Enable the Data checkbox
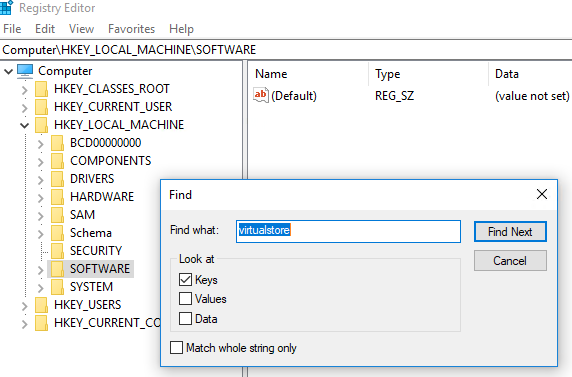The width and height of the screenshot is (572, 377). pyautogui.click(x=185, y=318)
